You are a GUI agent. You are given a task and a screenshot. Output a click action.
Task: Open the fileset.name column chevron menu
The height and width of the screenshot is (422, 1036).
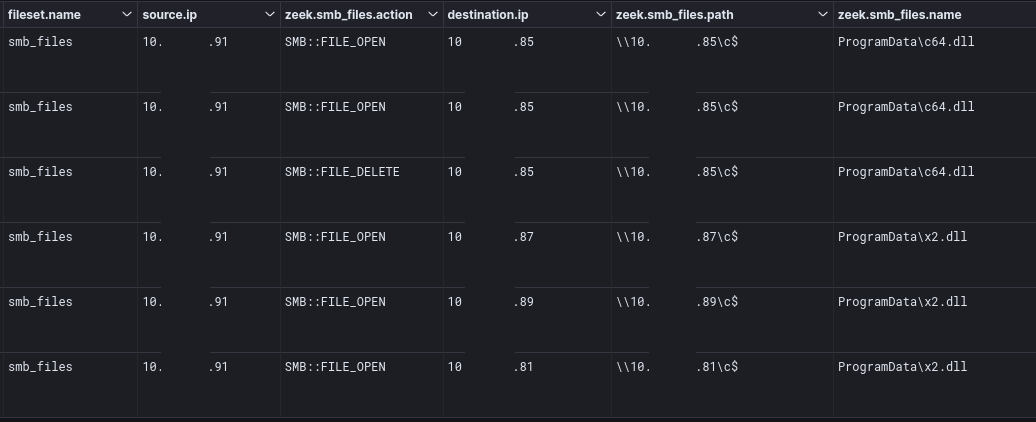(126, 15)
